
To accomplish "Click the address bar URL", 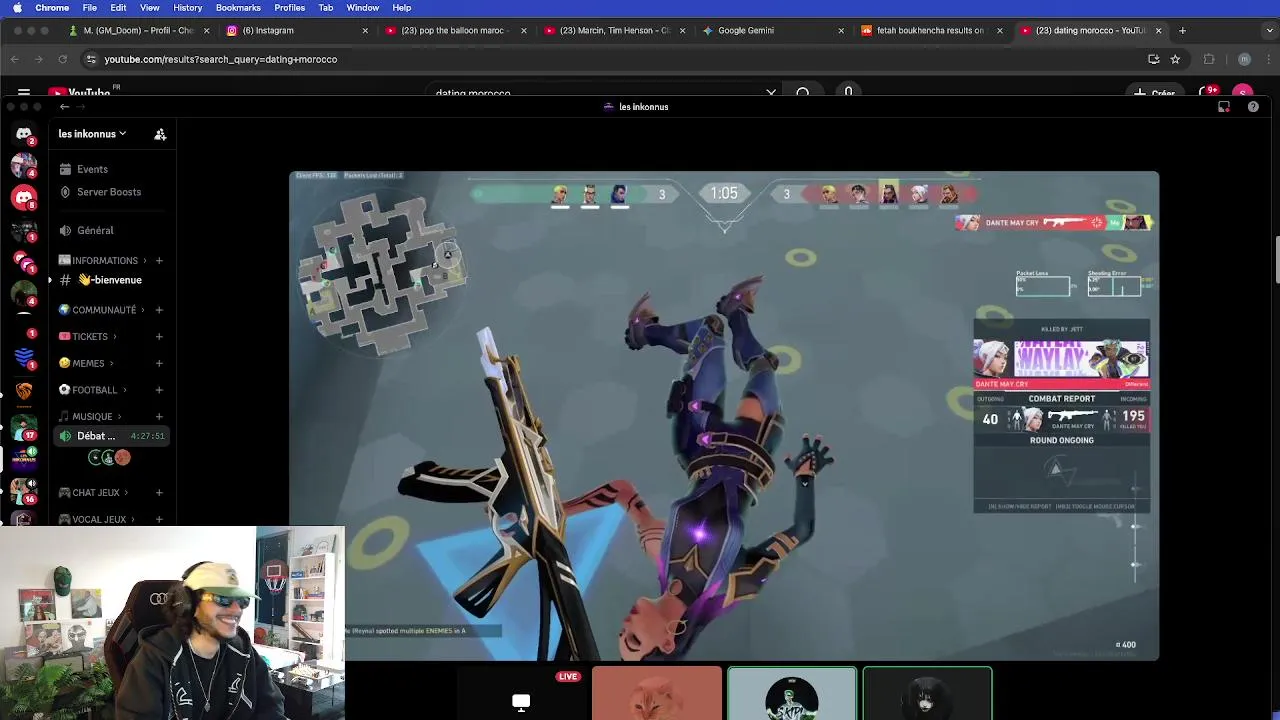I will pyautogui.click(x=220, y=60).
